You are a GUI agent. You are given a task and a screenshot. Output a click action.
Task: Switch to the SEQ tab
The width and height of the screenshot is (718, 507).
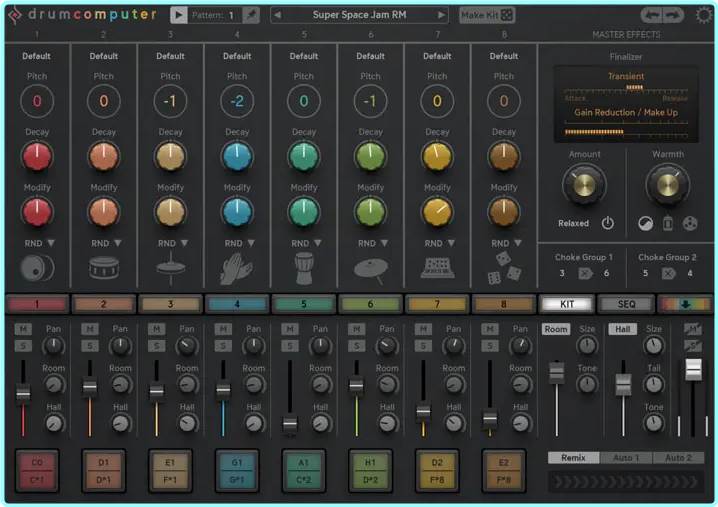coord(626,304)
